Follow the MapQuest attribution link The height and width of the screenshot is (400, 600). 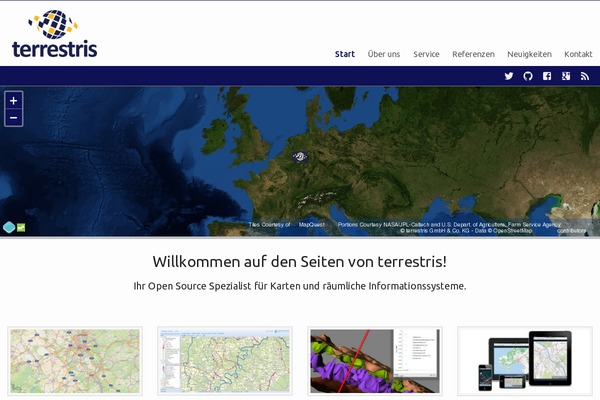point(311,225)
